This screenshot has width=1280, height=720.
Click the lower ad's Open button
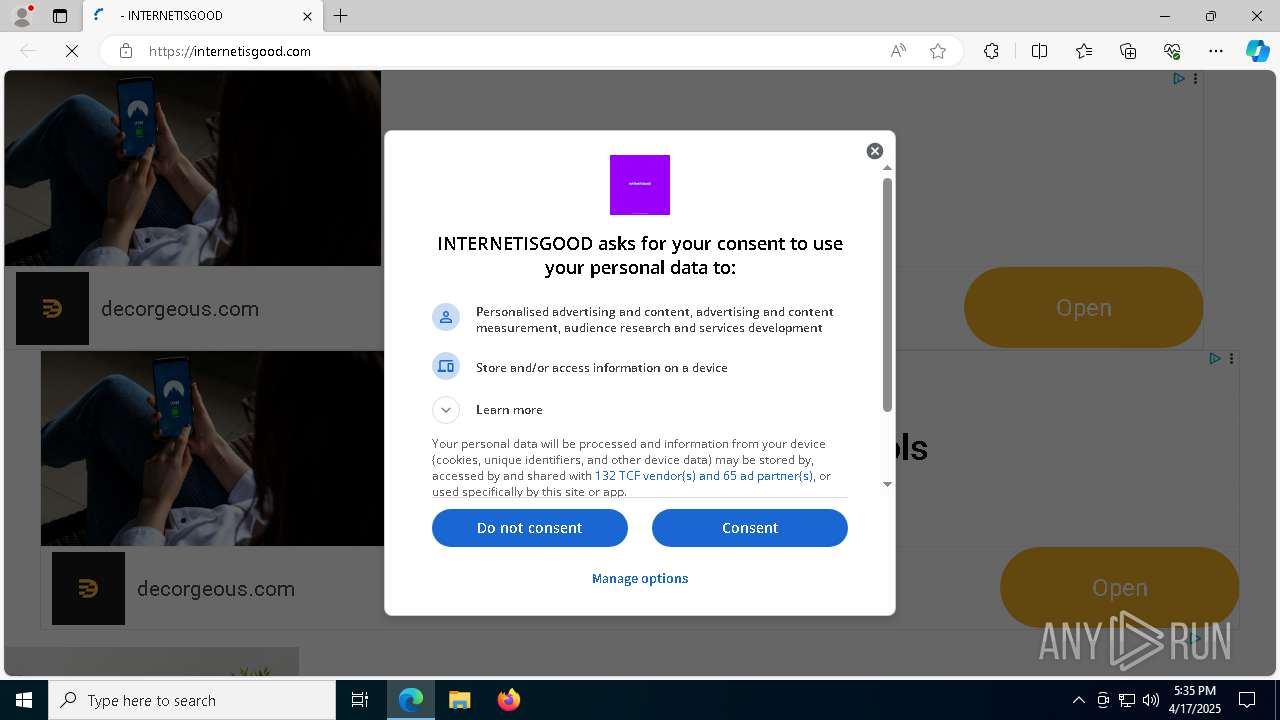tap(1119, 588)
